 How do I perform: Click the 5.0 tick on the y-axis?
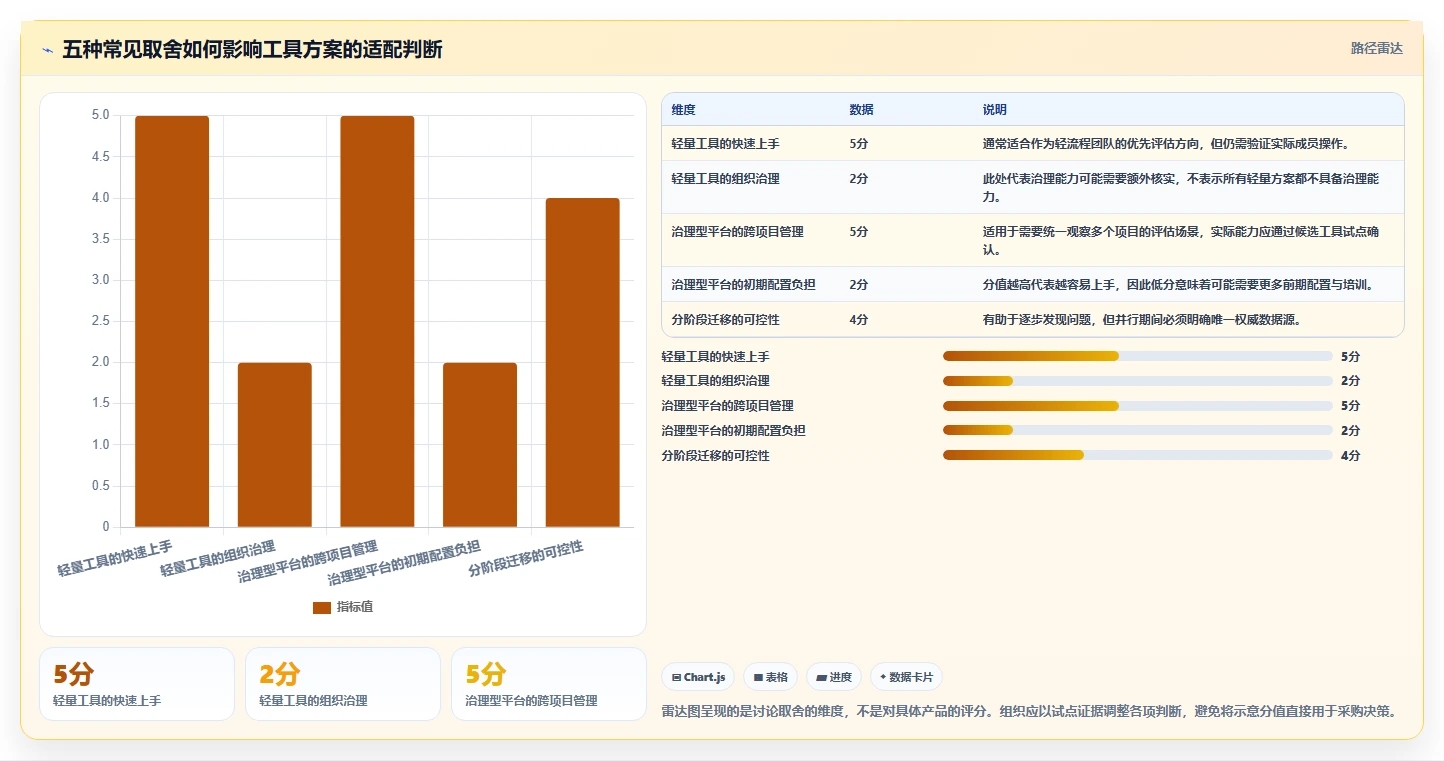[100, 115]
